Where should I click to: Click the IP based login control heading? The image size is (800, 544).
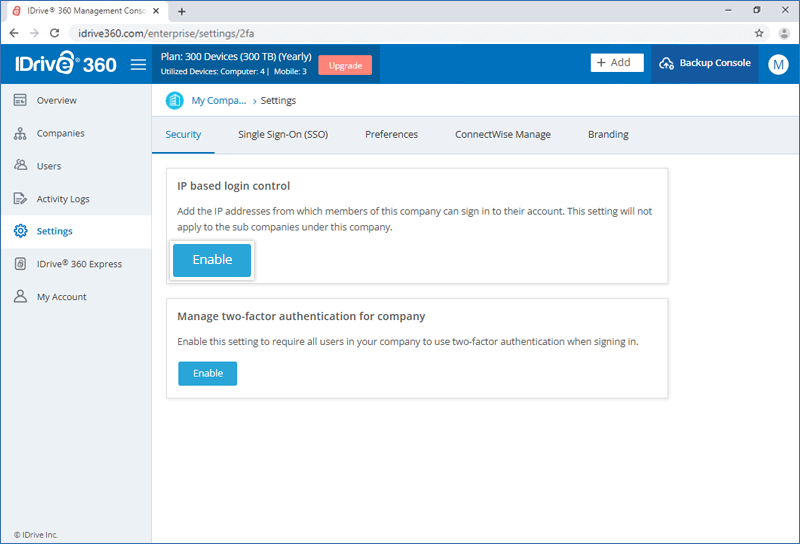(x=234, y=186)
